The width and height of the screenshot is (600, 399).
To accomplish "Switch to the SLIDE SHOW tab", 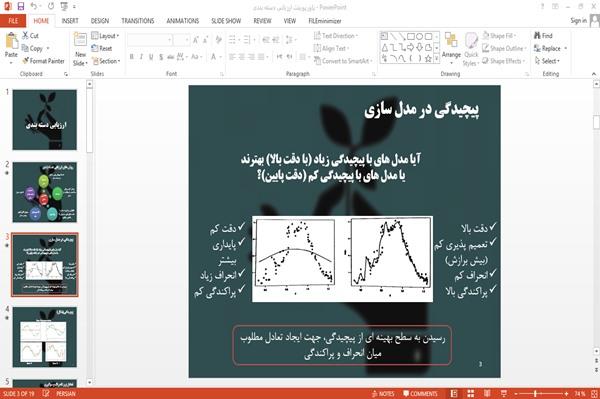I will coord(226,21).
